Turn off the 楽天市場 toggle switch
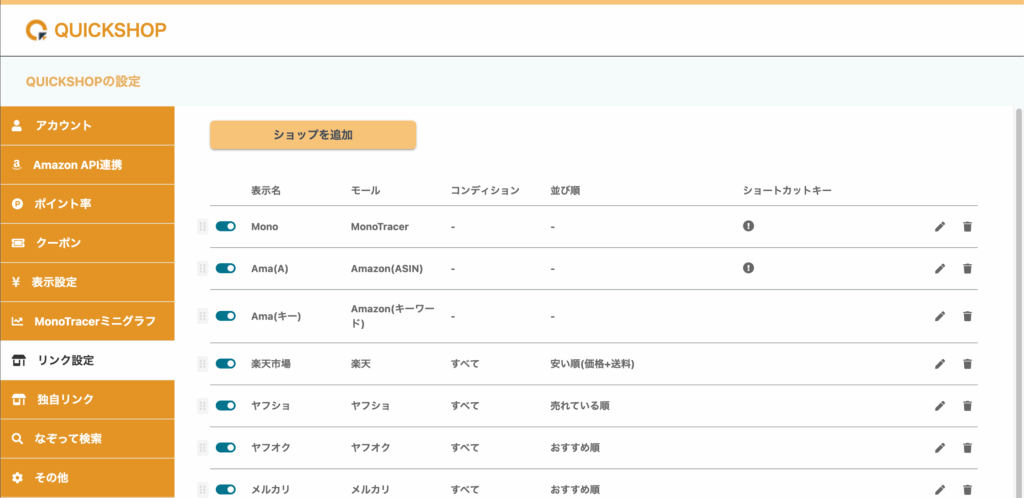The image size is (1024, 498). (225, 363)
